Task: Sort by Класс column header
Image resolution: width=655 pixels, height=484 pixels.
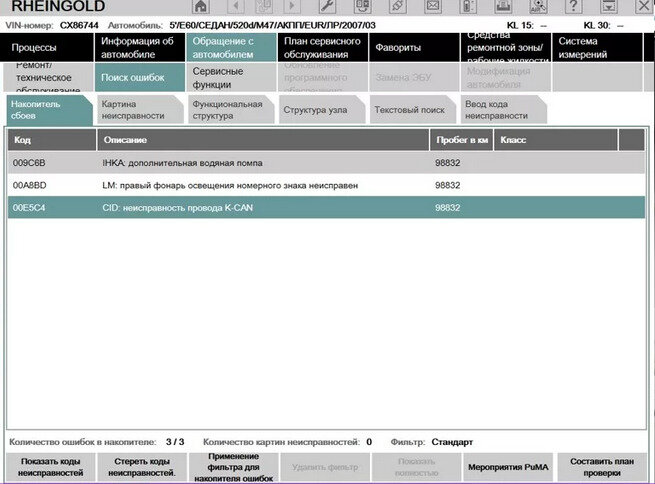Action: click(x=556, y=140)
